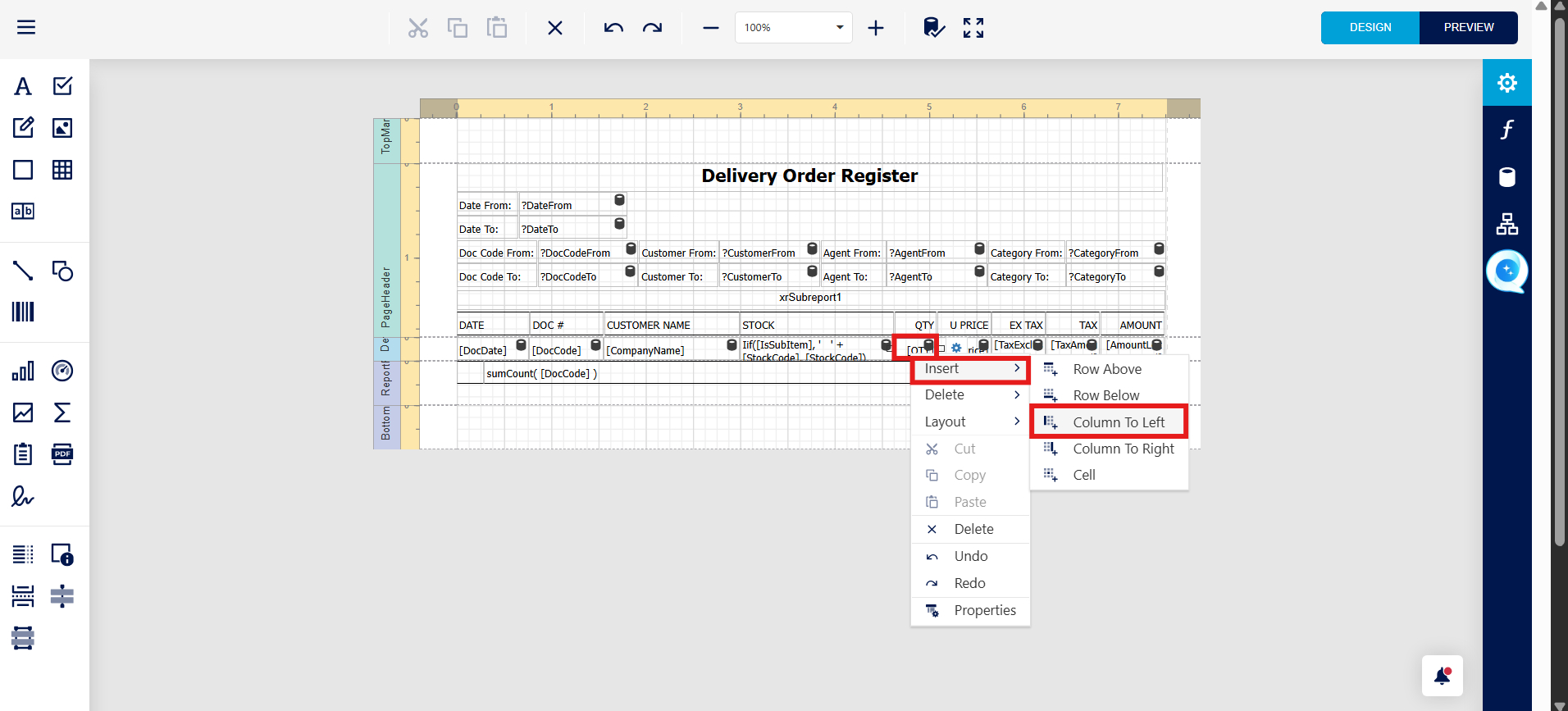1568x711 pixels.
Task: Choose Column To Left from Insert submenu
Action: pos(1118,422)
